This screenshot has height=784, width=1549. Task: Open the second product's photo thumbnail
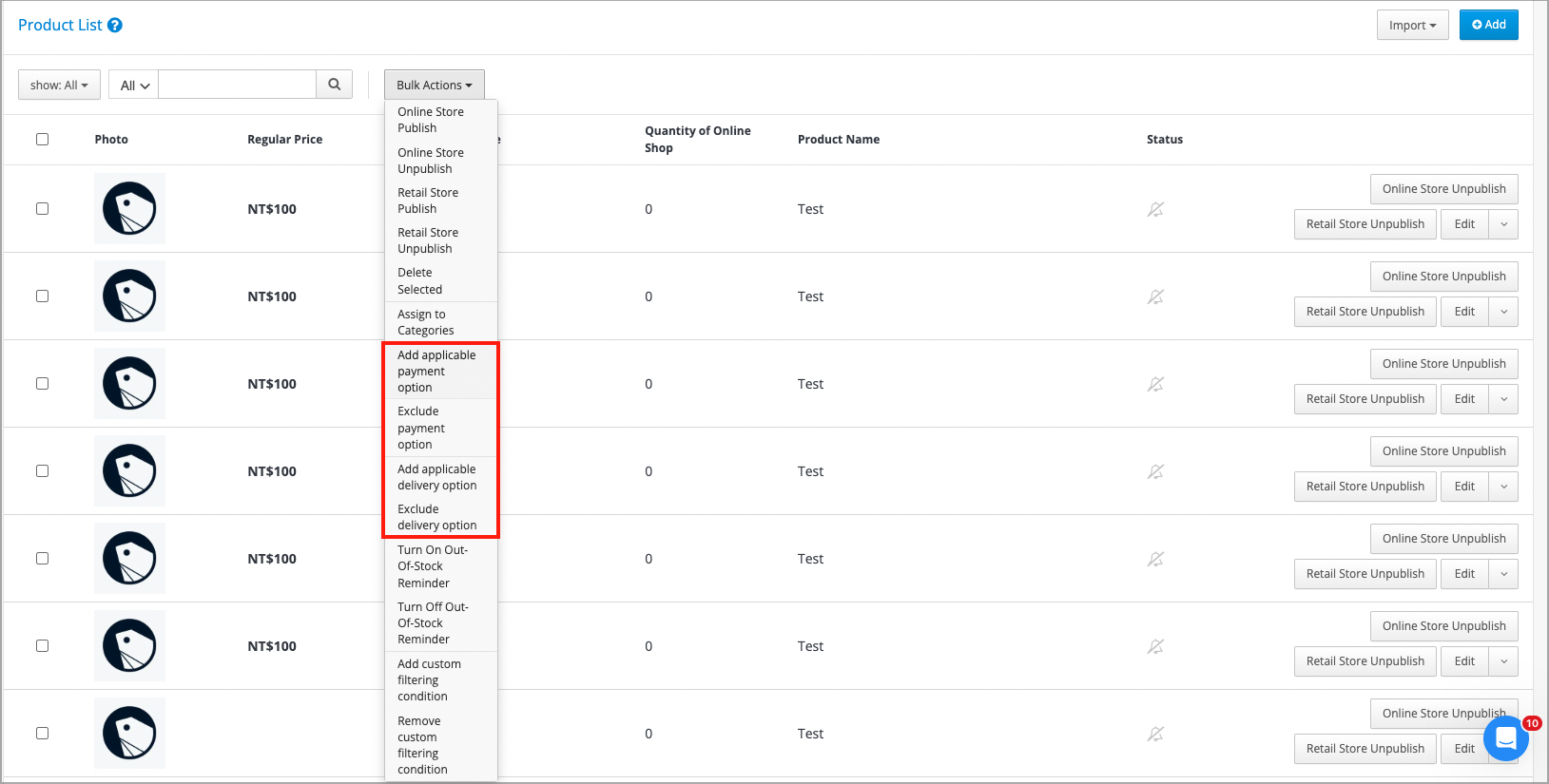pos(129,296)
